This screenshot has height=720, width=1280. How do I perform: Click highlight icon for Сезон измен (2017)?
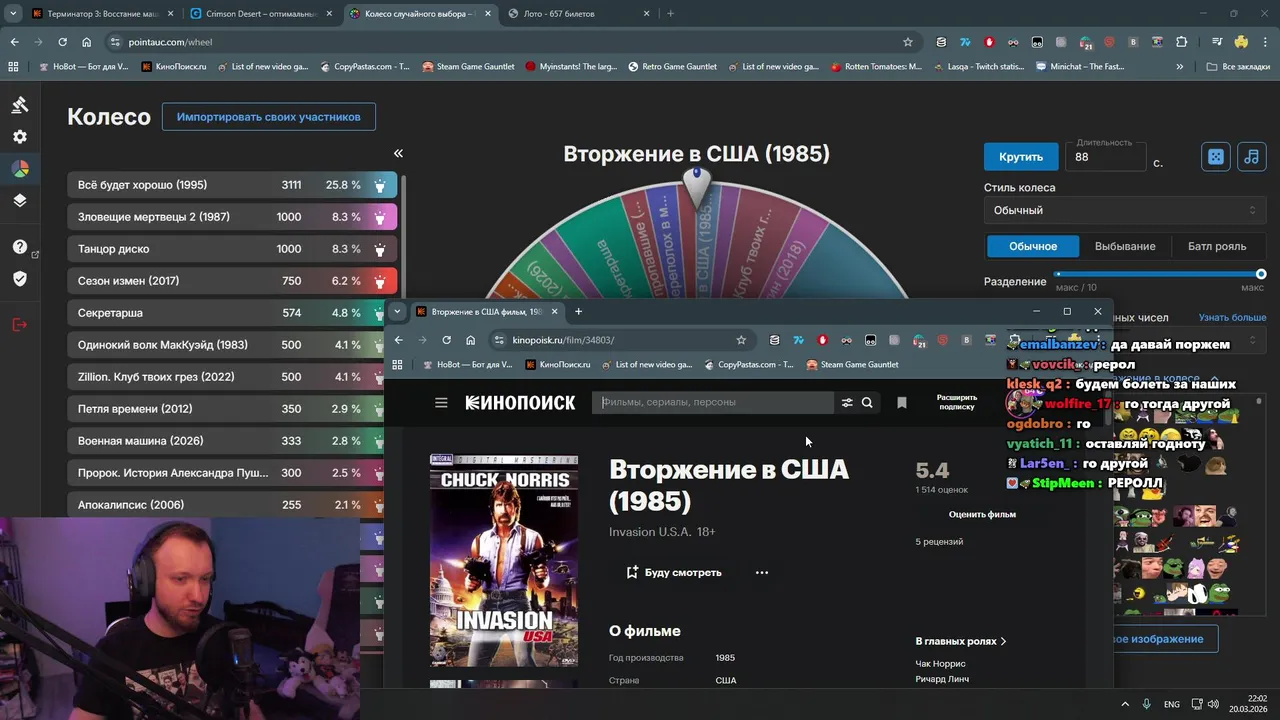click(380, 281)
